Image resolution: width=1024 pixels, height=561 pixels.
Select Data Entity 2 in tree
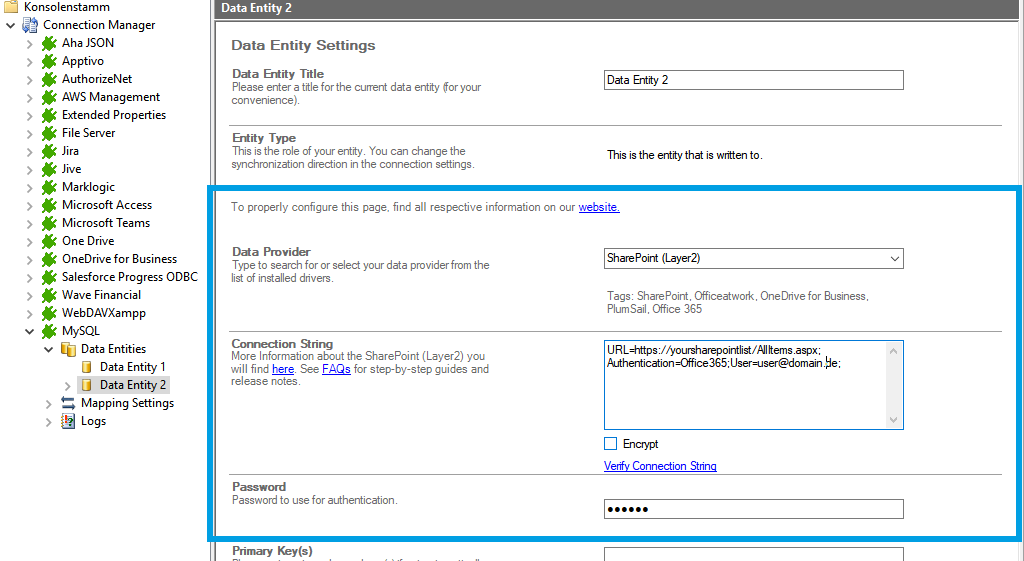point(132,385)
